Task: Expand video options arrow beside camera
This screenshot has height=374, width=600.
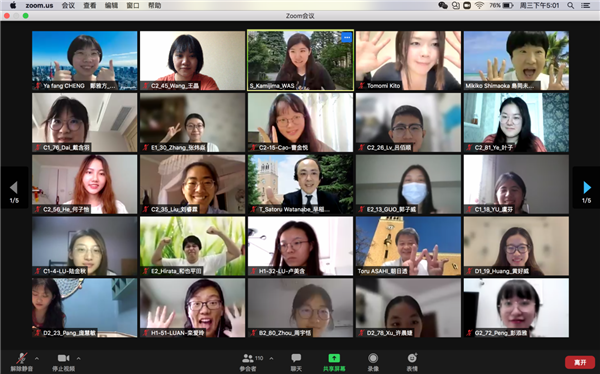Action: coord(78,358)
